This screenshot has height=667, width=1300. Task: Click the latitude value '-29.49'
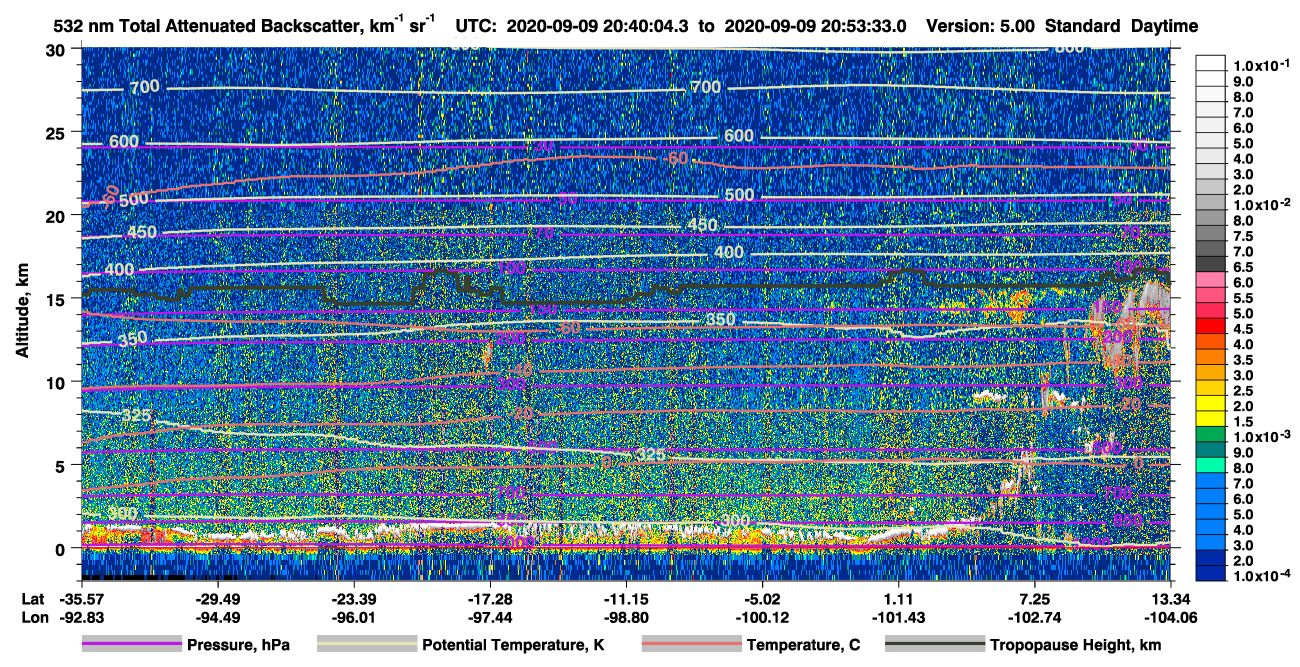216,600
